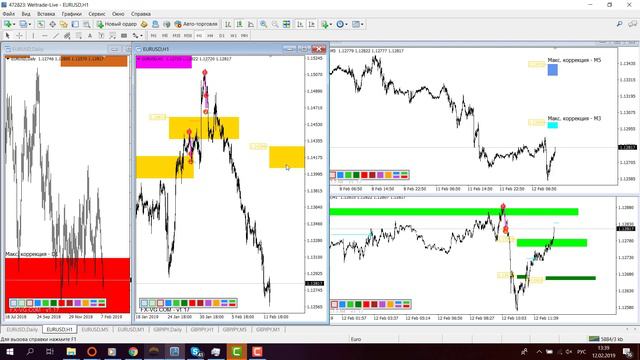Select the arrow cursor tool

(x=7, y=36)
